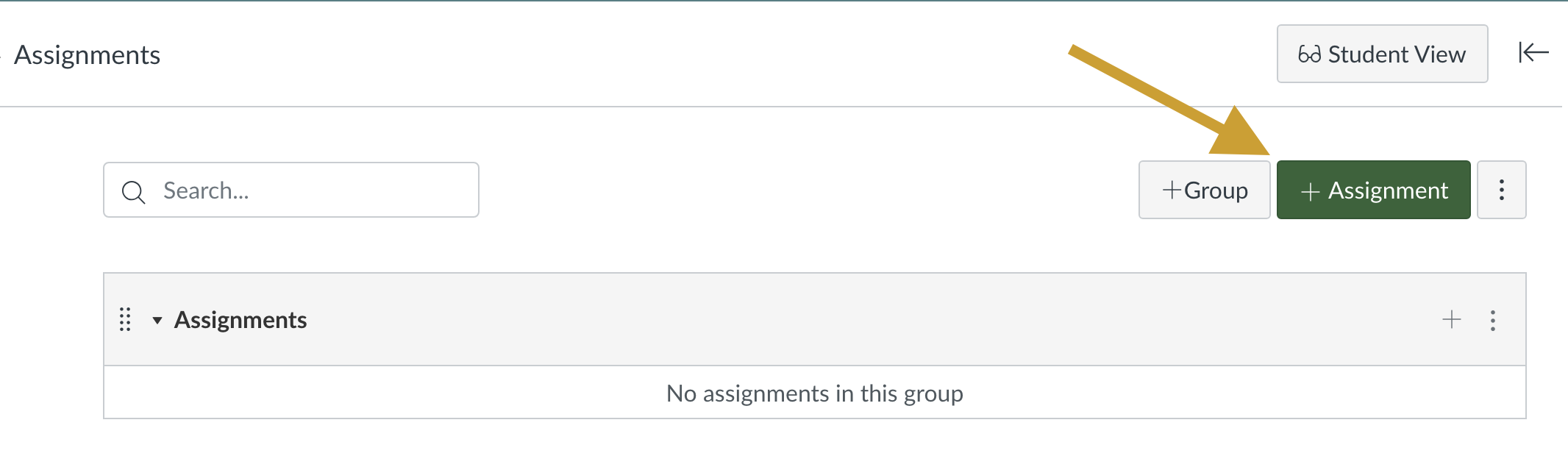This screenshot has width=1568, height=456.
Task: Open the kebab menu beside Assignment button
Action: [1501, 190]
